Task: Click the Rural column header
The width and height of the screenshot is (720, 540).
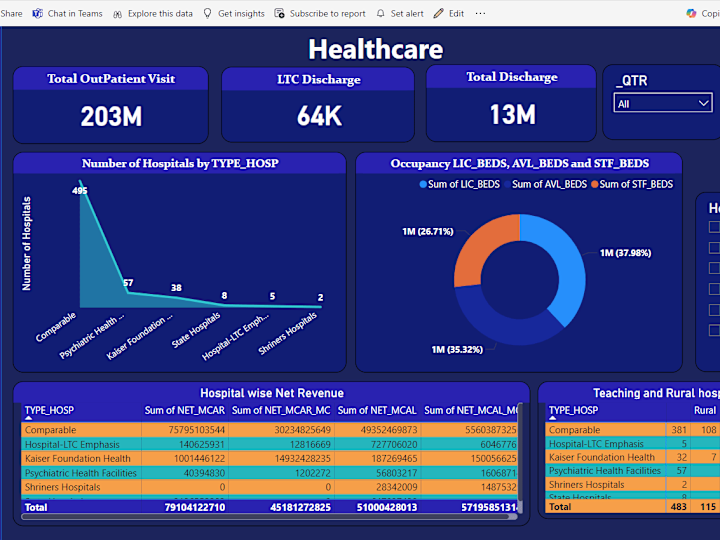Action: 705,410
